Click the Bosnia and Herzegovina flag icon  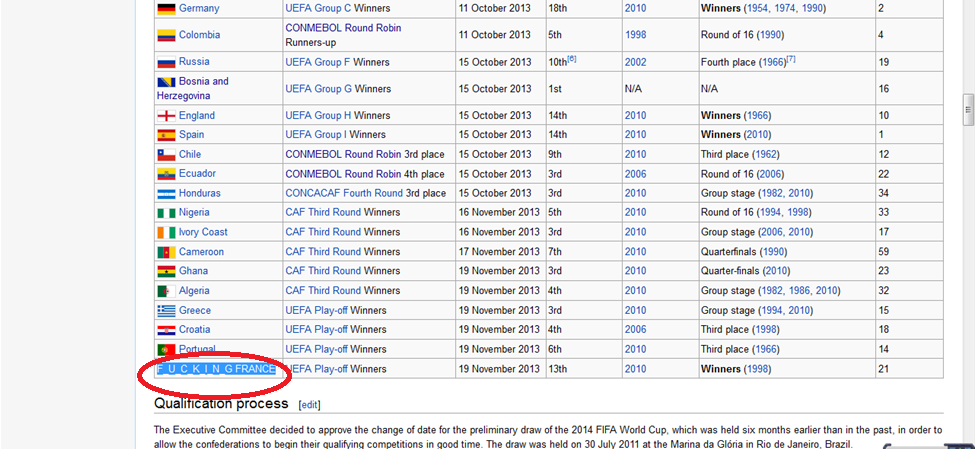[x=166, y=82]
